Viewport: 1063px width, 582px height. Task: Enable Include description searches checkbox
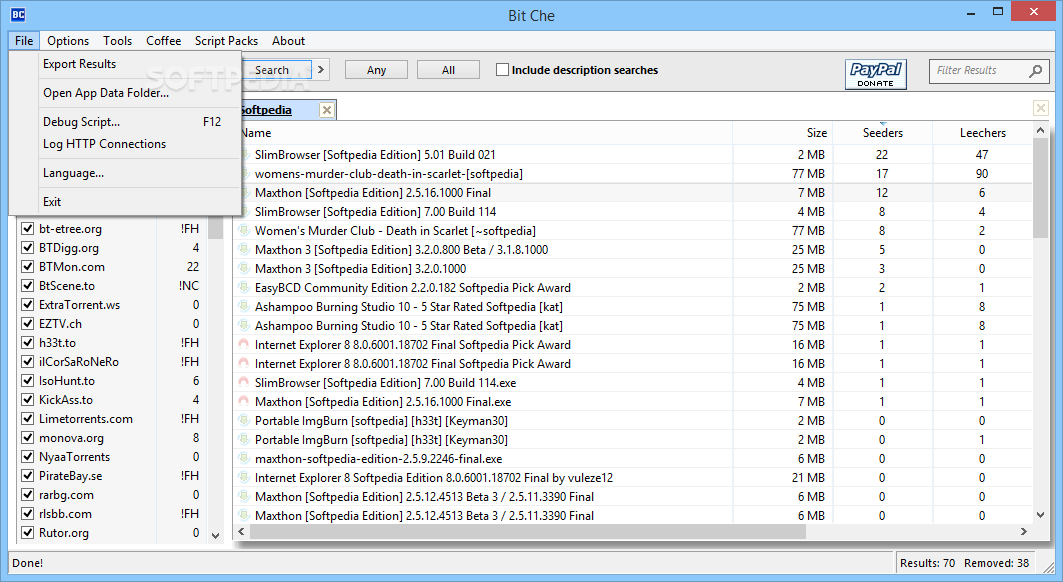pos(502,70)
